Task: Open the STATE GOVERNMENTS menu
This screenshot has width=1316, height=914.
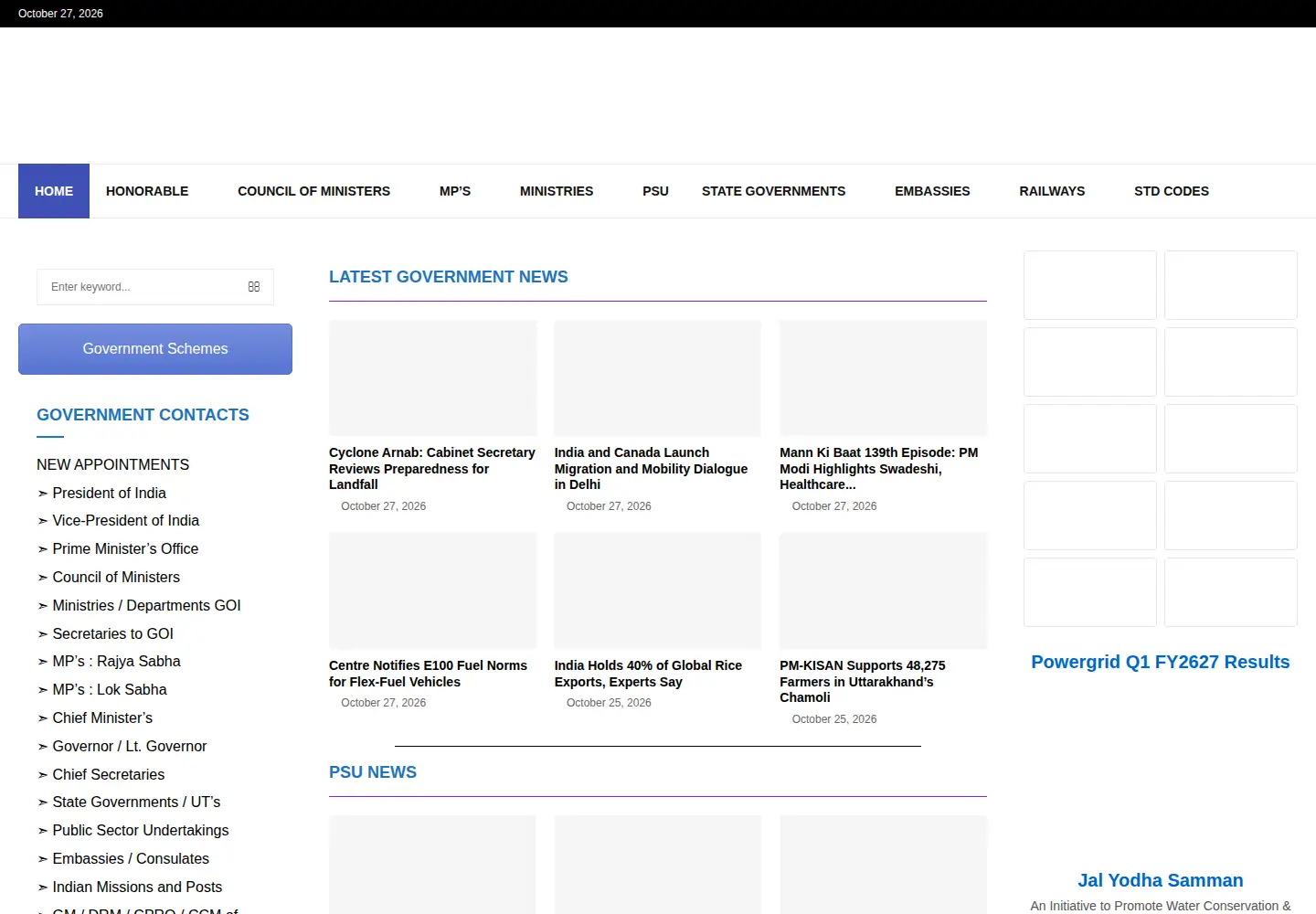Action: coord(773,191)
